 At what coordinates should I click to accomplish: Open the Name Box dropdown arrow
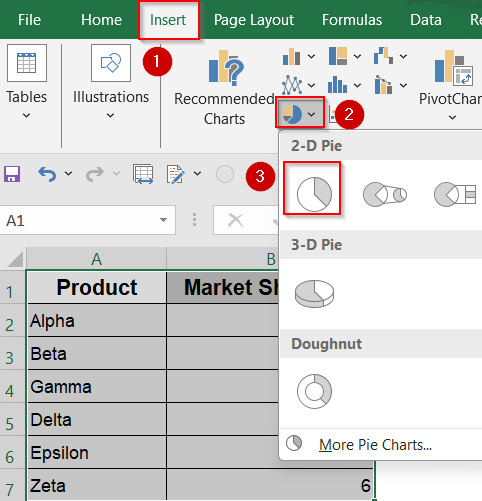coord(163,220)
